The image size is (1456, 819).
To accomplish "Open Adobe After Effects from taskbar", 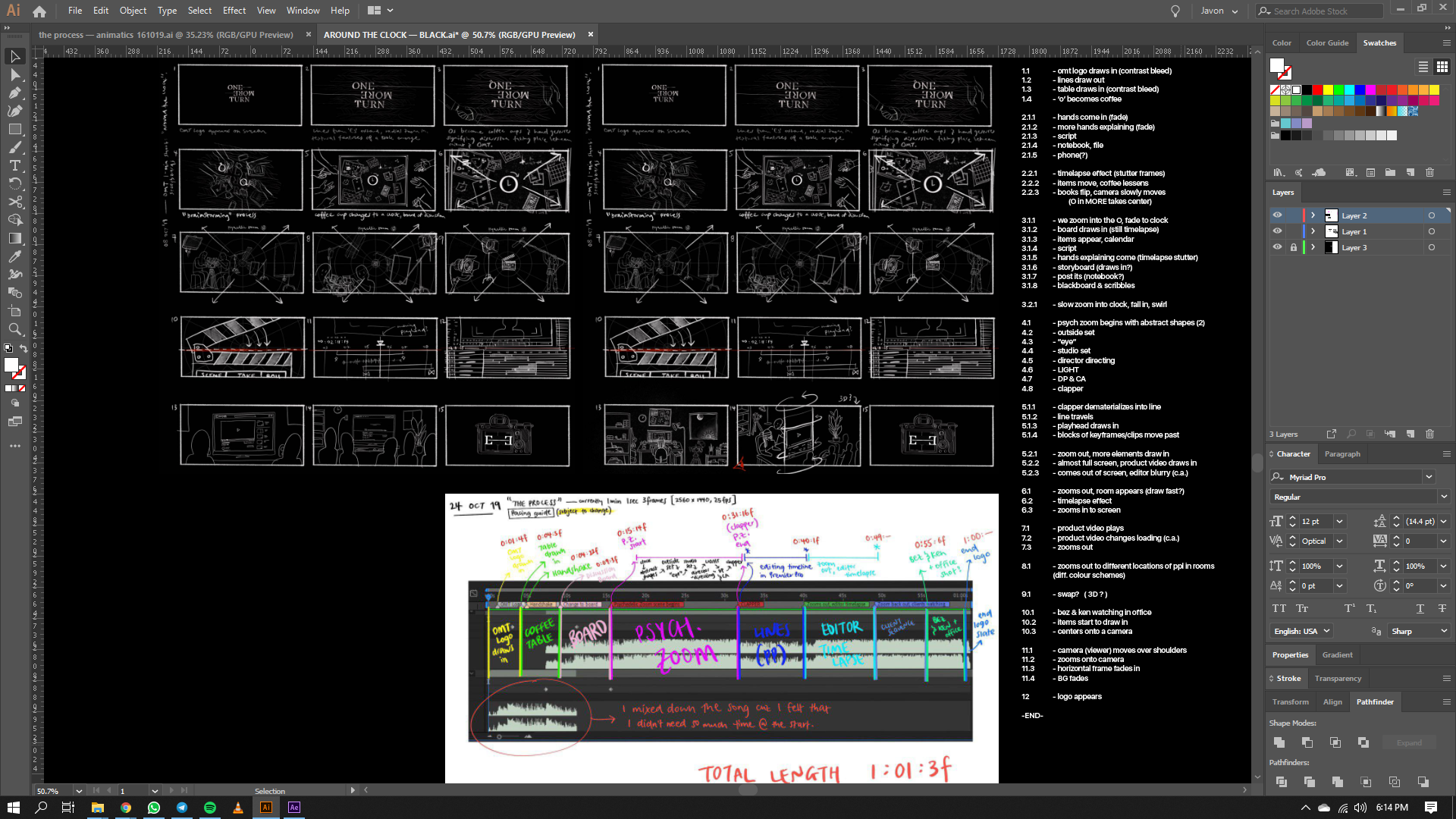I will pos(294,808).
